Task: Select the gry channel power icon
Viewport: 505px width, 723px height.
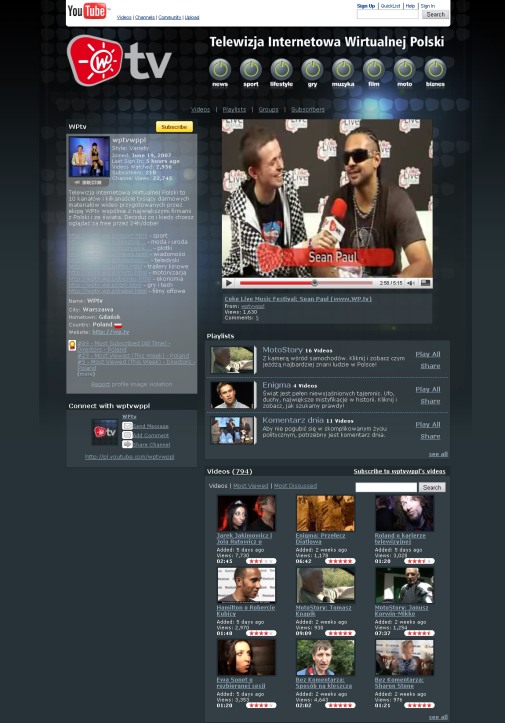Action: [312, 69]
